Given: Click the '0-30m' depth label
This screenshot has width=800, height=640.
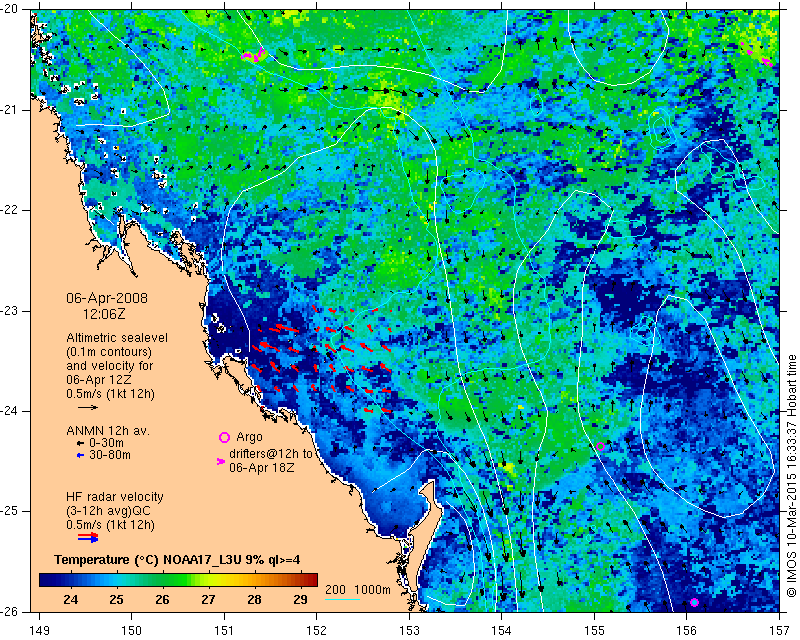Looking at the screenshot, I should point(106,443).
